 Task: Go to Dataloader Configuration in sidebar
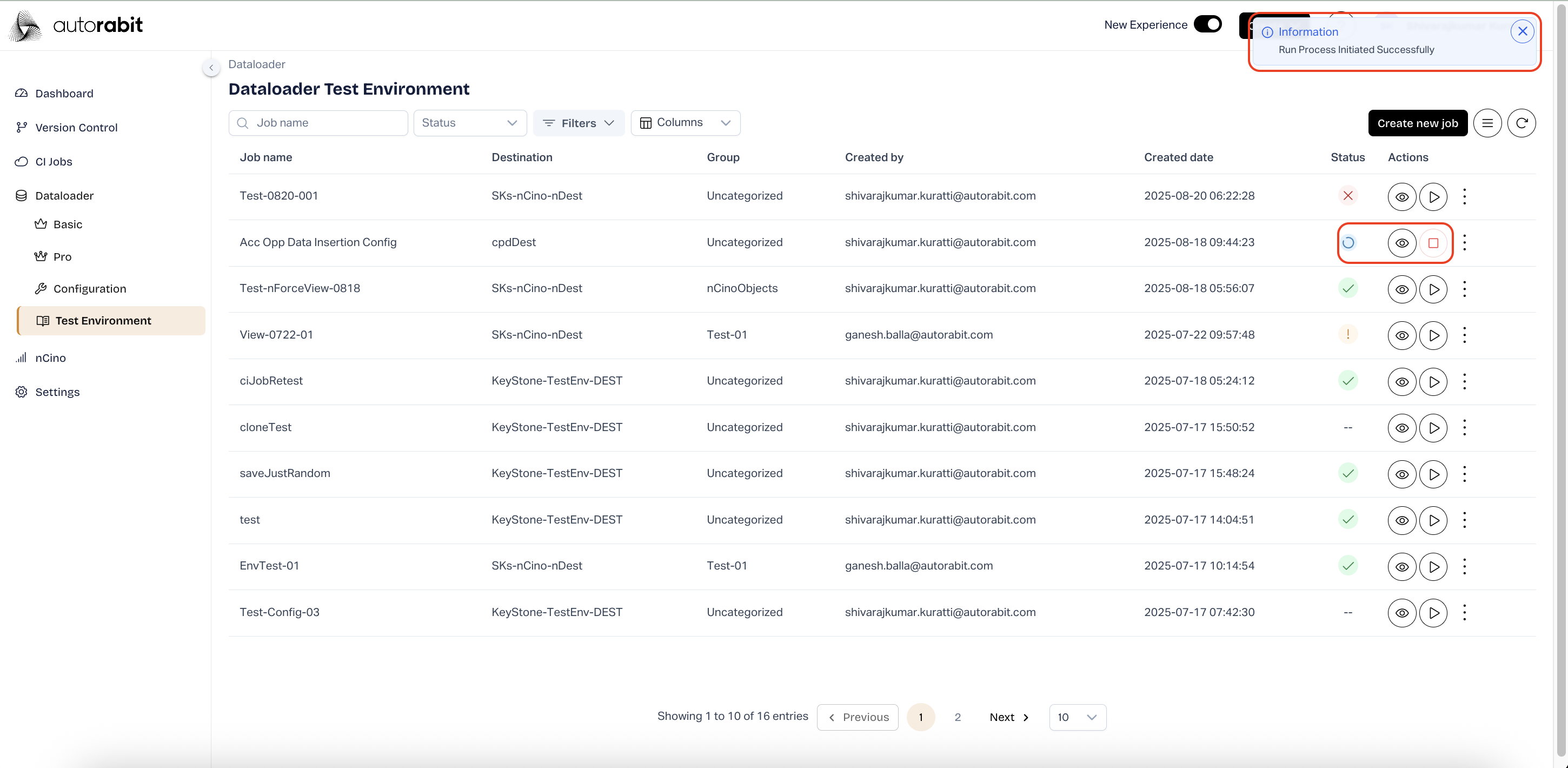[x=89, y=289]
